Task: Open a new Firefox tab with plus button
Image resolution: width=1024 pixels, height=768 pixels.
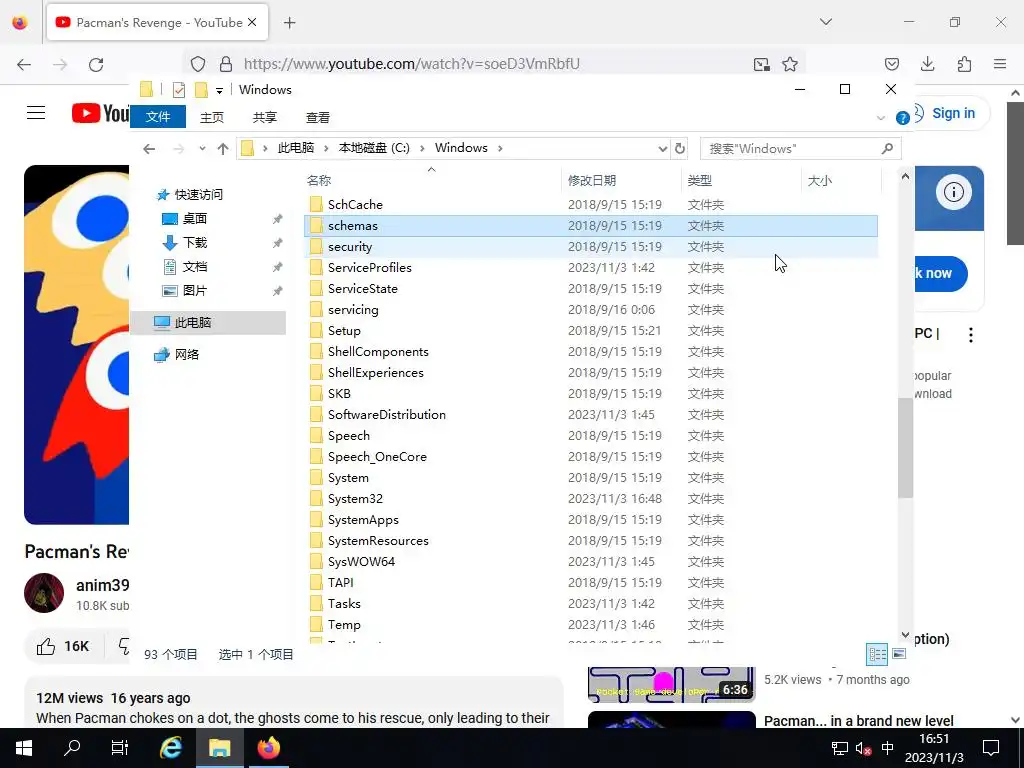Action: click(x=290, y=23)
